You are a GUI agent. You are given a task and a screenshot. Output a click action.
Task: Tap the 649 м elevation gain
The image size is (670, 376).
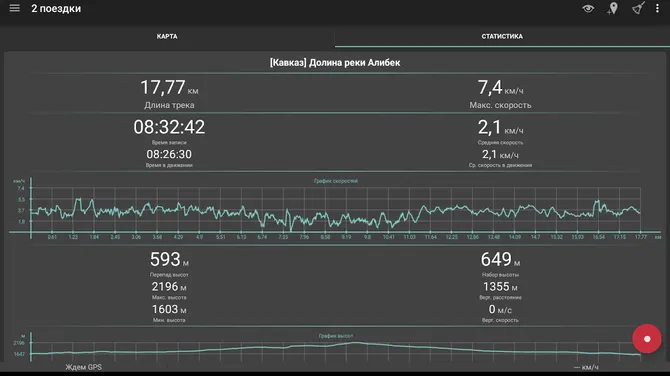click(500, 259)
